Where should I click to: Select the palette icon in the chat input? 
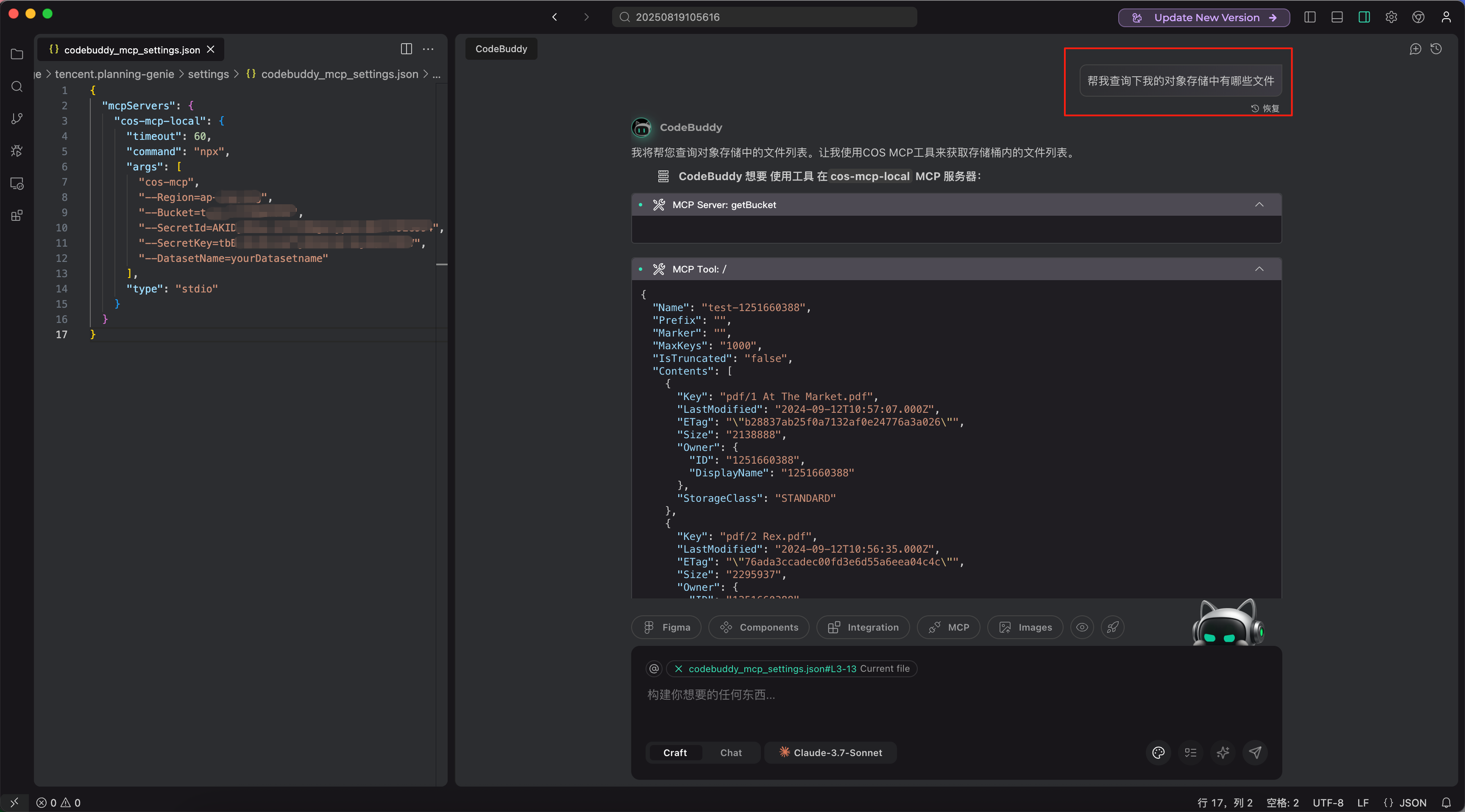tap(1159, 752)
